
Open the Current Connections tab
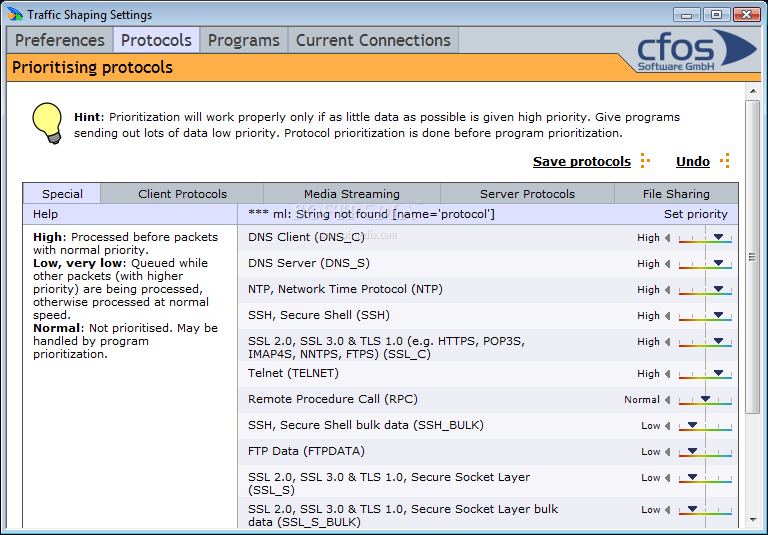point(373,40)
